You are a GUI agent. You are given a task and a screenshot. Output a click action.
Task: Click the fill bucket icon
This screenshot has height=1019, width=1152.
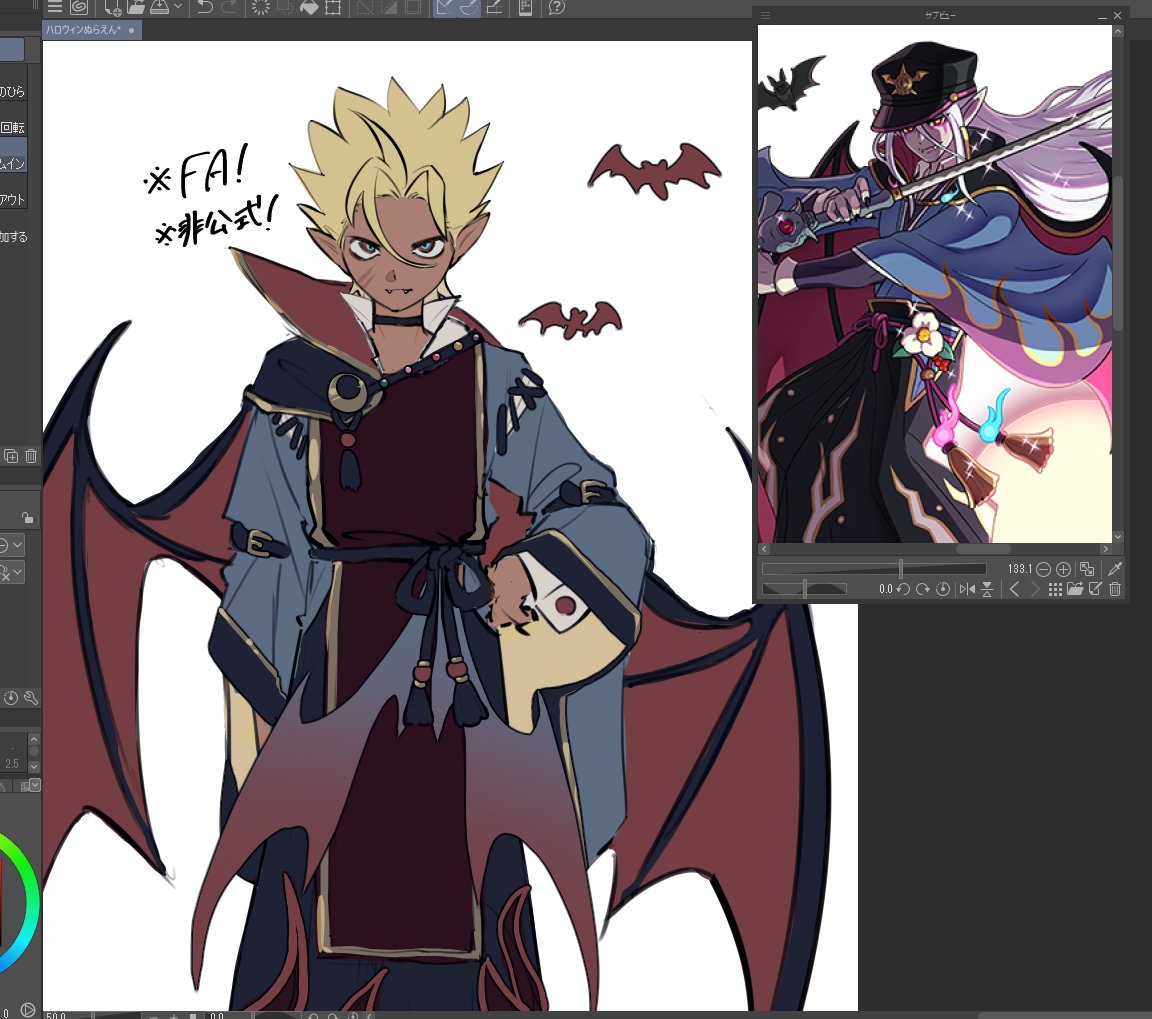(309, 7)
